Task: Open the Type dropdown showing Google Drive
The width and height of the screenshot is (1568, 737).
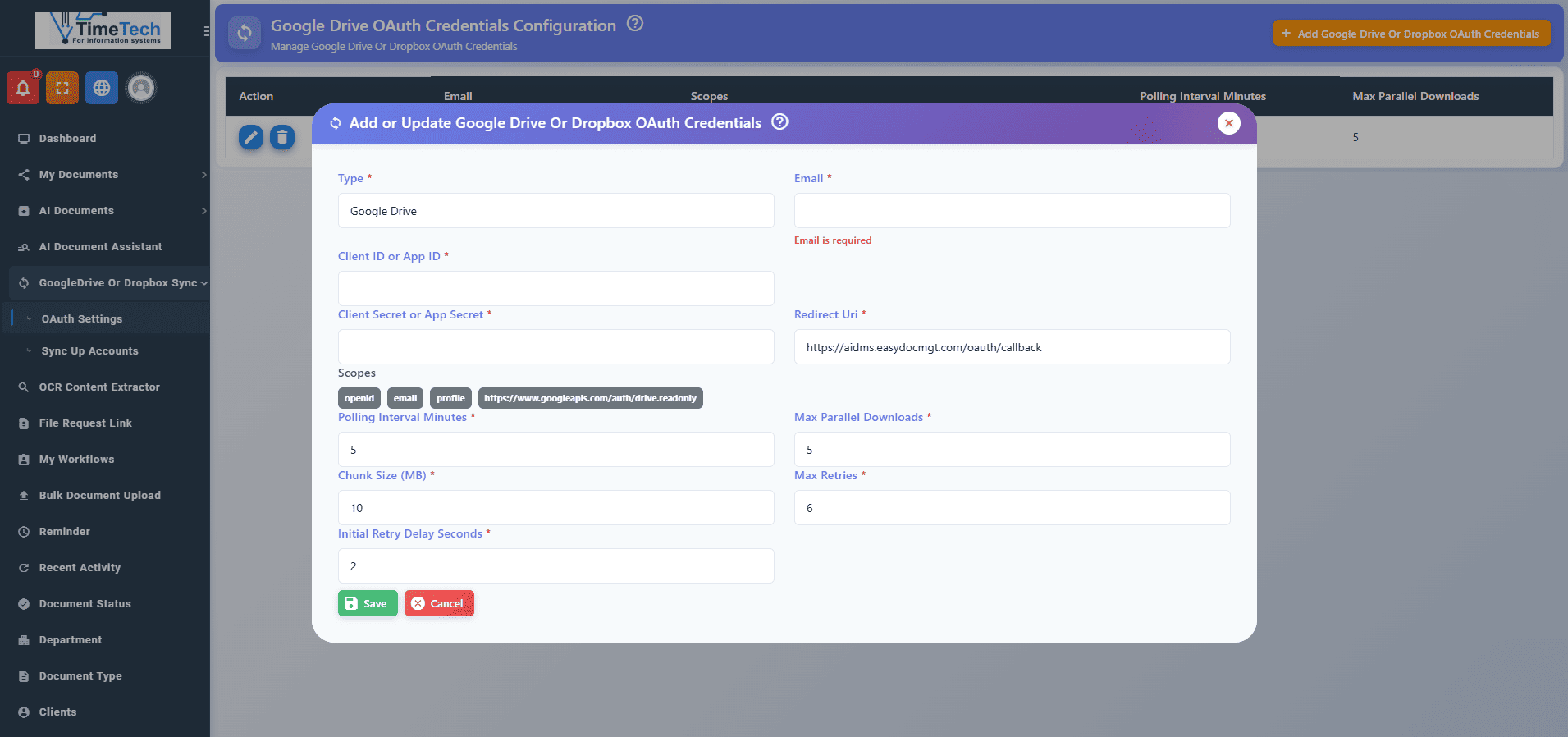Action: coord(555,211)
